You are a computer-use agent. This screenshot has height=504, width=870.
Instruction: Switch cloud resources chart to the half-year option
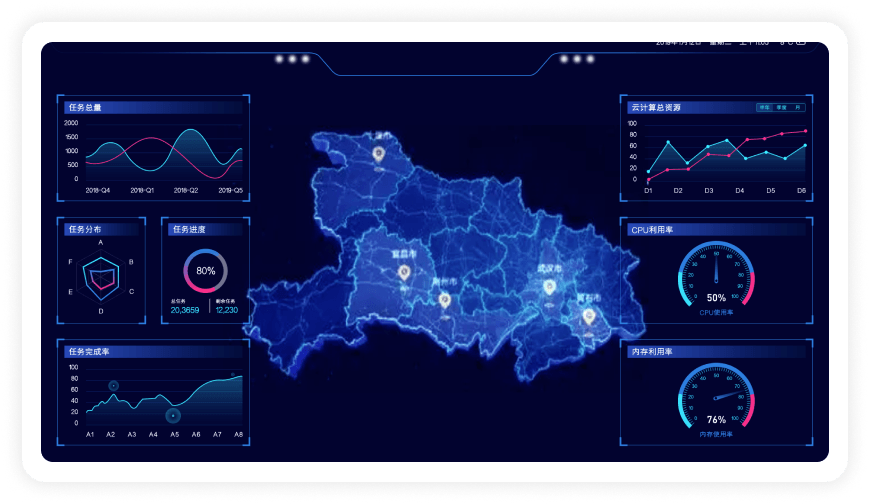764,107
